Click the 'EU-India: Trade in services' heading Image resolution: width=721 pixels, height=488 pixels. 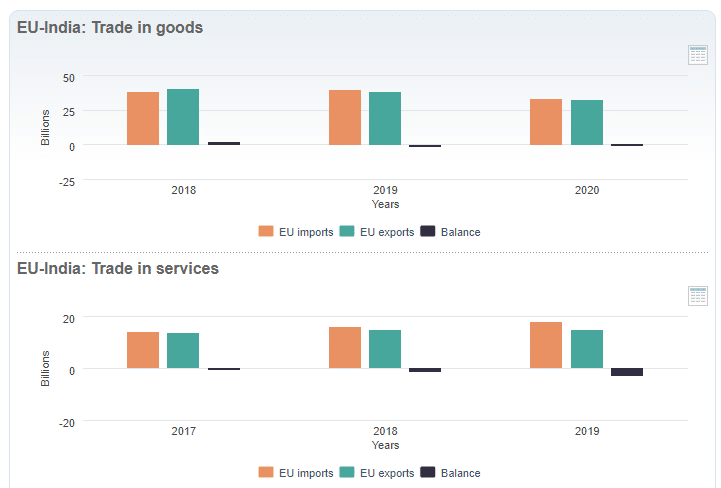tap(118, 268)
